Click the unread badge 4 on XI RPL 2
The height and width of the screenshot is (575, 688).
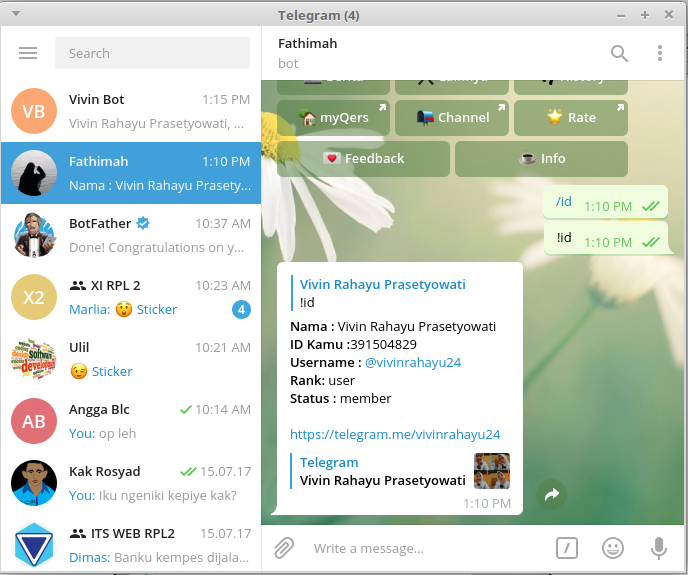pos(241,310)
